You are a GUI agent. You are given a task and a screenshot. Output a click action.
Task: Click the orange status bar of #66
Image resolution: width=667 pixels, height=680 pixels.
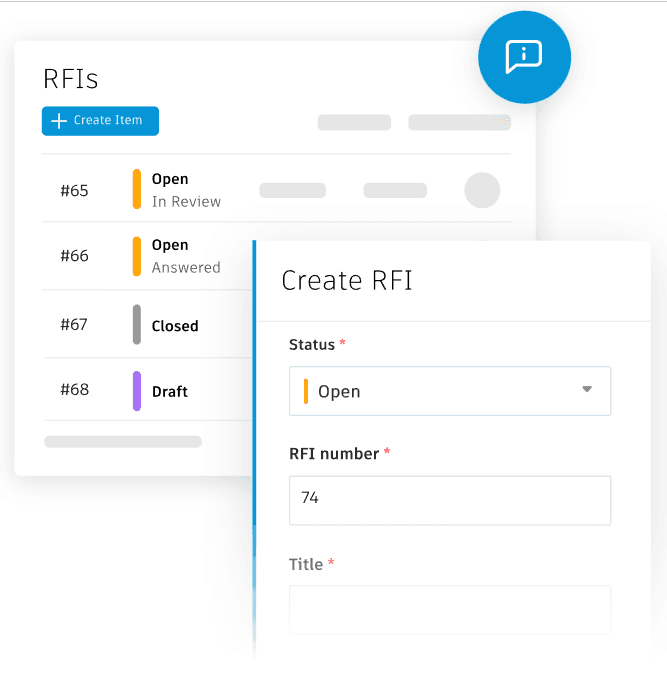pyautogui.click(x=137, y=256)
